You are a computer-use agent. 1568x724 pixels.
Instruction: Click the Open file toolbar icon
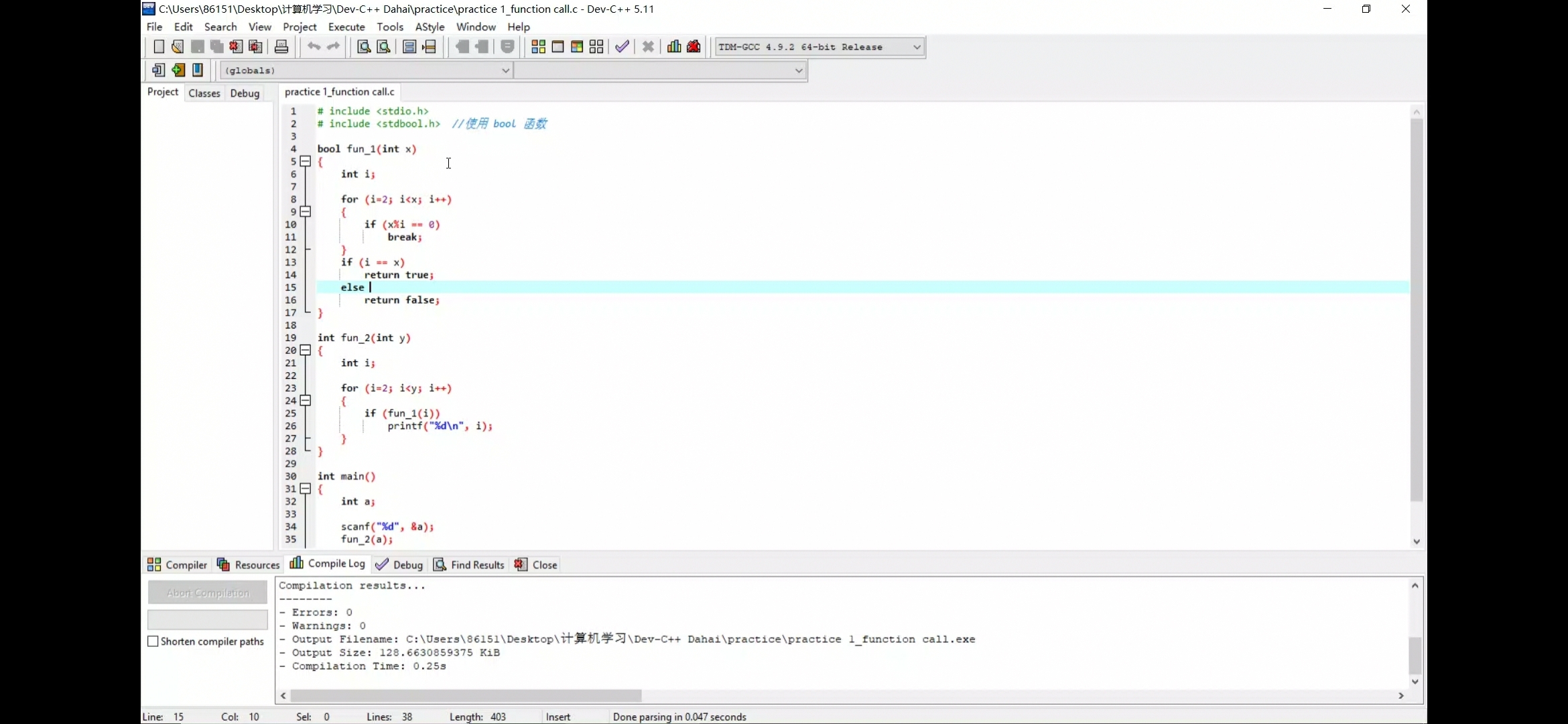(178, 47)
